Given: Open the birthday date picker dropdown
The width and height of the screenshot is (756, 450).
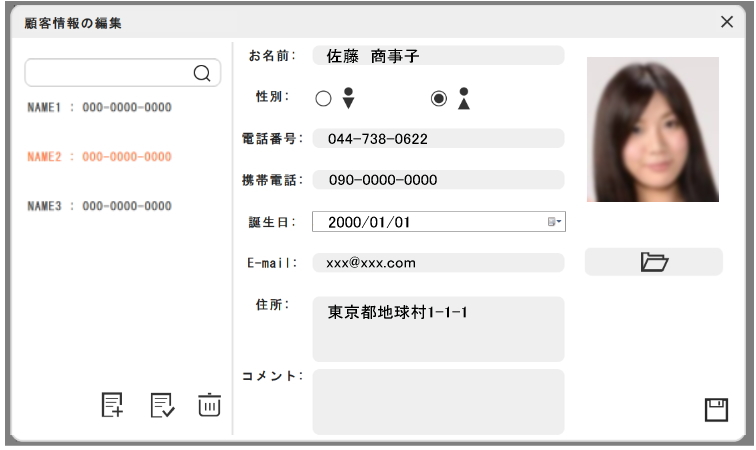Looking at the screenshot, I should coord(555,222).
